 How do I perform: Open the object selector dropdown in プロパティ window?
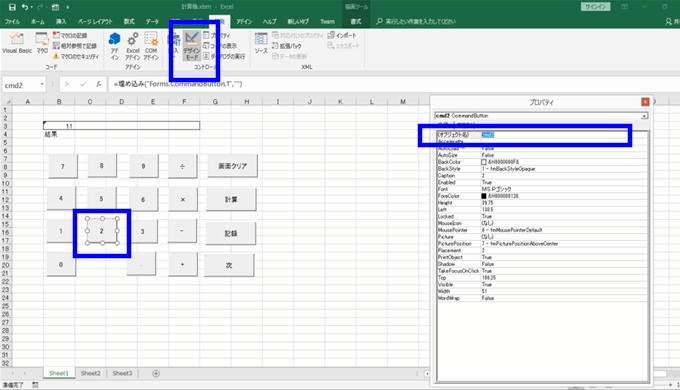(x=644, y=116)
